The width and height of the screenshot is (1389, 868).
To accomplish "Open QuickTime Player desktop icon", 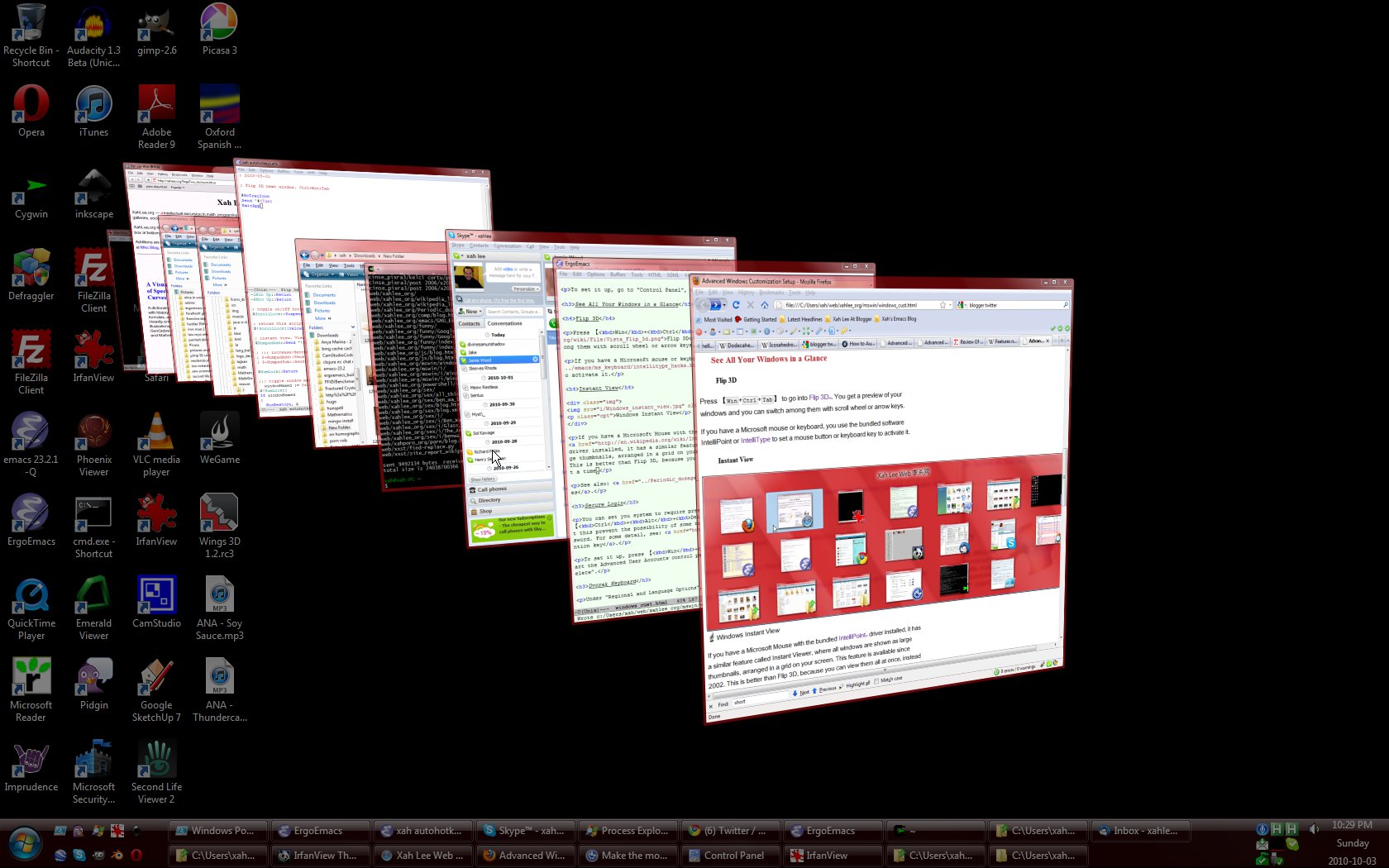I will click(x=31, y=608).
